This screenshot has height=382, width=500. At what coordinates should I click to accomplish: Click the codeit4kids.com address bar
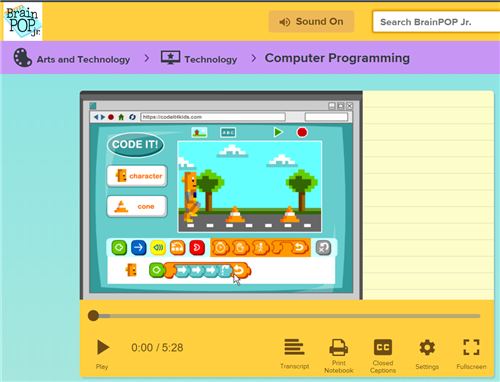point(213,117)
